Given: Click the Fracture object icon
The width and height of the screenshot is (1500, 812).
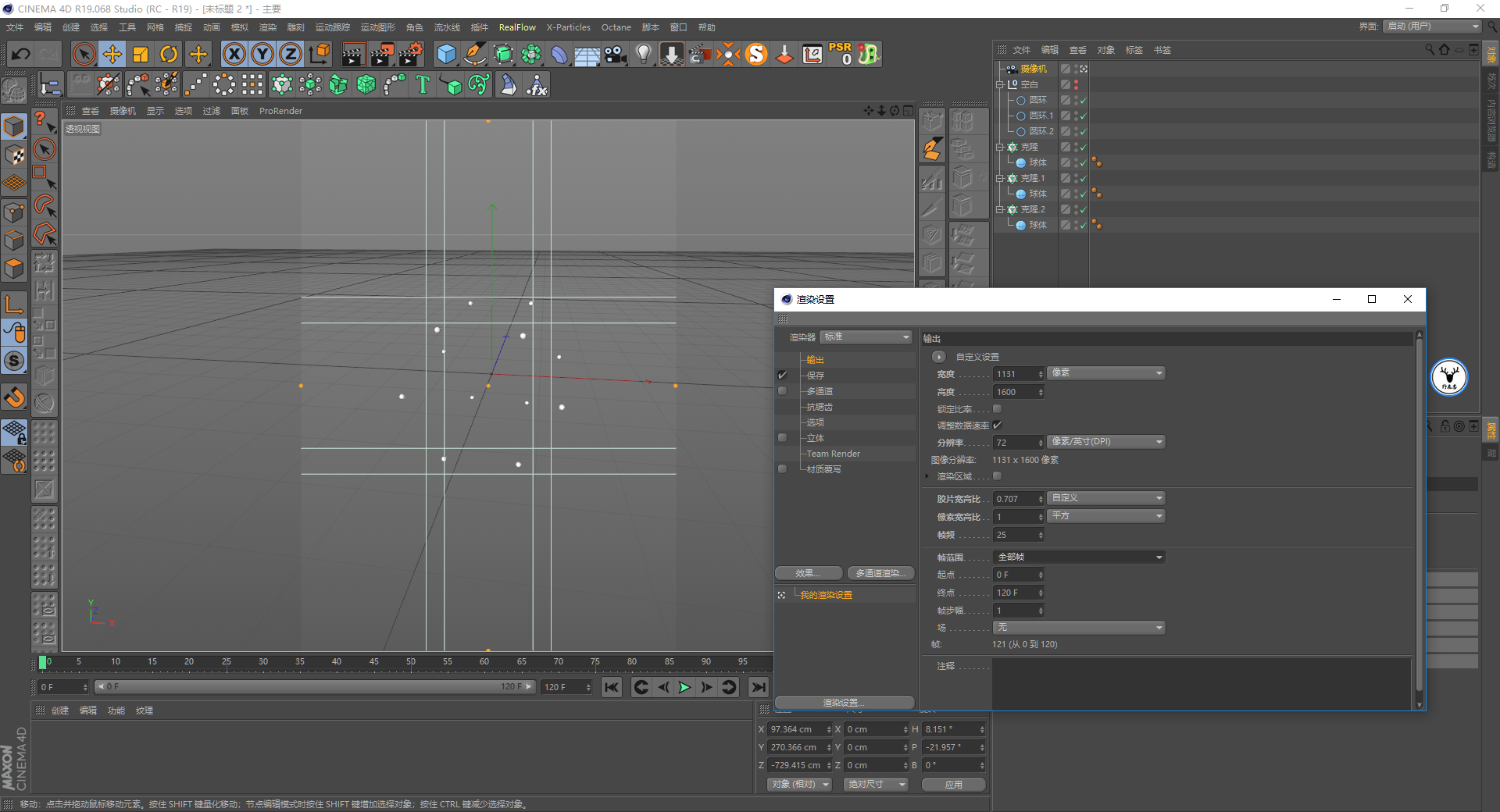Looking at the screenshot, I should 338,84.
